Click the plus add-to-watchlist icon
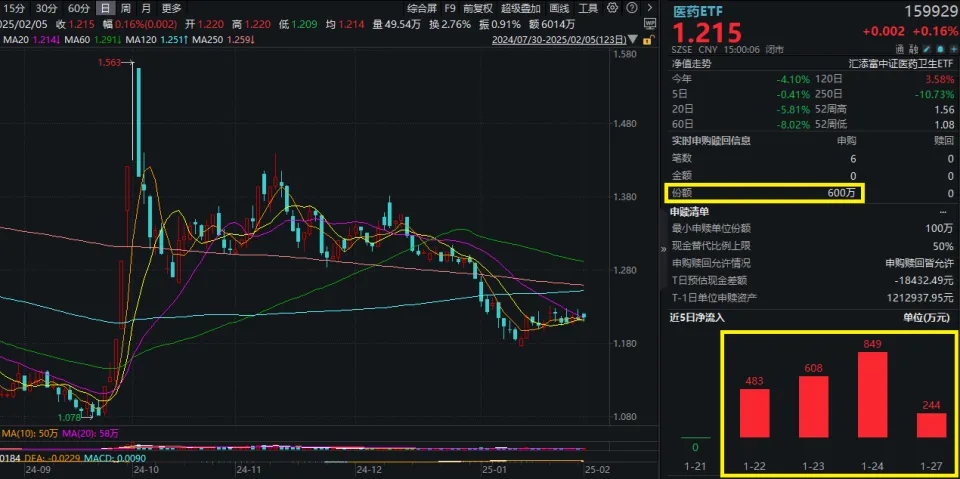 [953, 48]
